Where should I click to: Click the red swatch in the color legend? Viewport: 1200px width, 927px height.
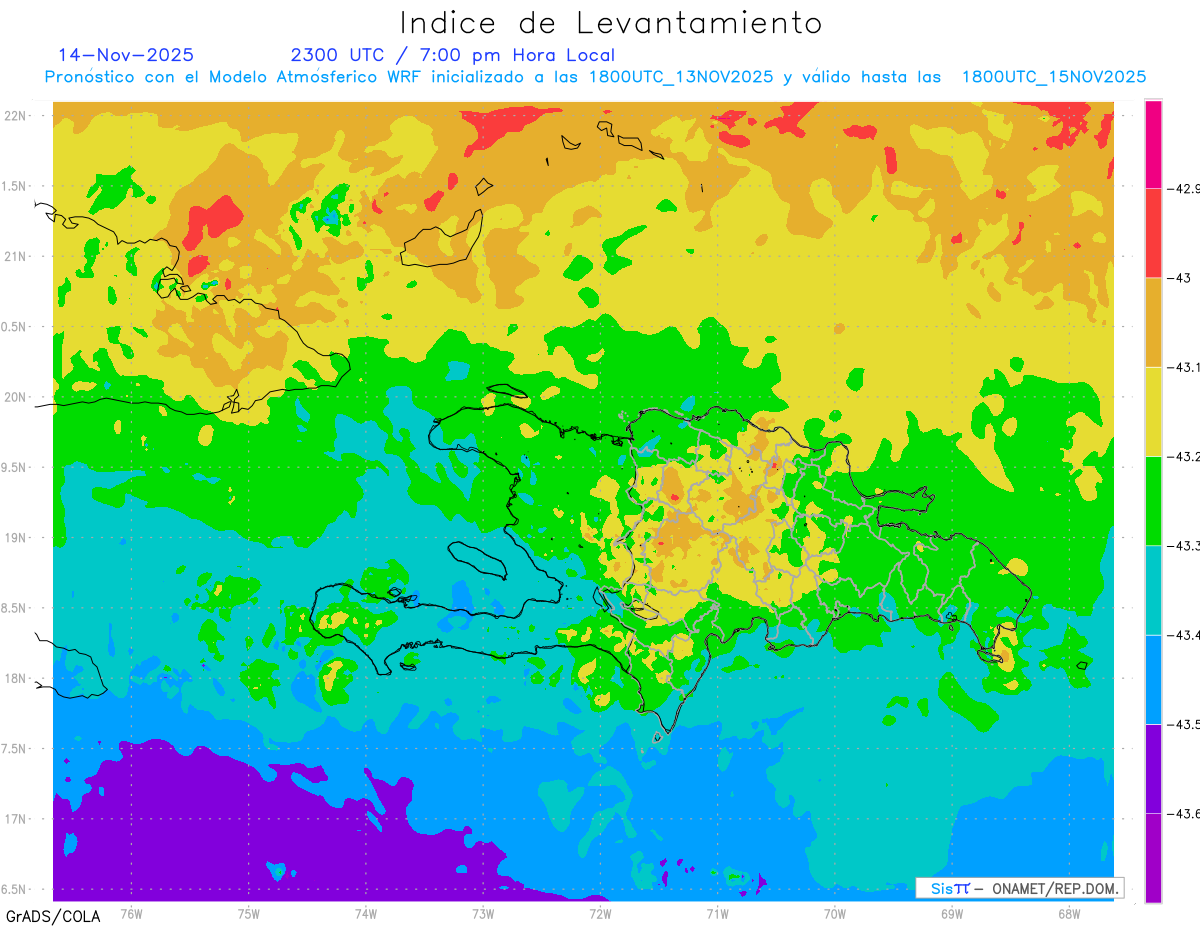pos(1153,233)
